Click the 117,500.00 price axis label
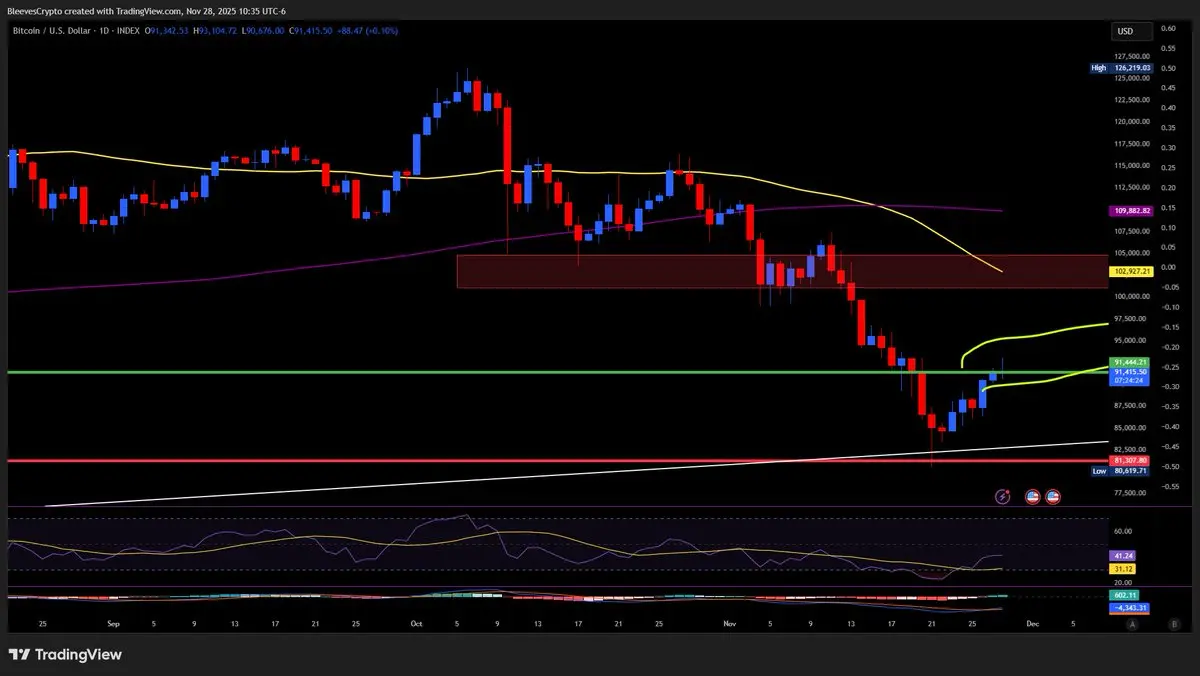 [1133, 143]
